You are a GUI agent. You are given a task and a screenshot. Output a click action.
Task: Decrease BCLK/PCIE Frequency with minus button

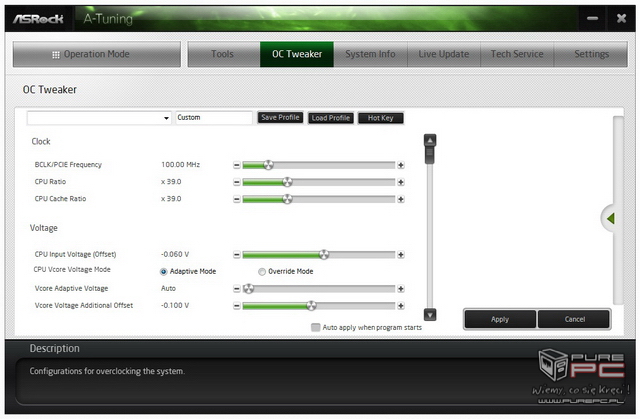(x=237, y=165)
